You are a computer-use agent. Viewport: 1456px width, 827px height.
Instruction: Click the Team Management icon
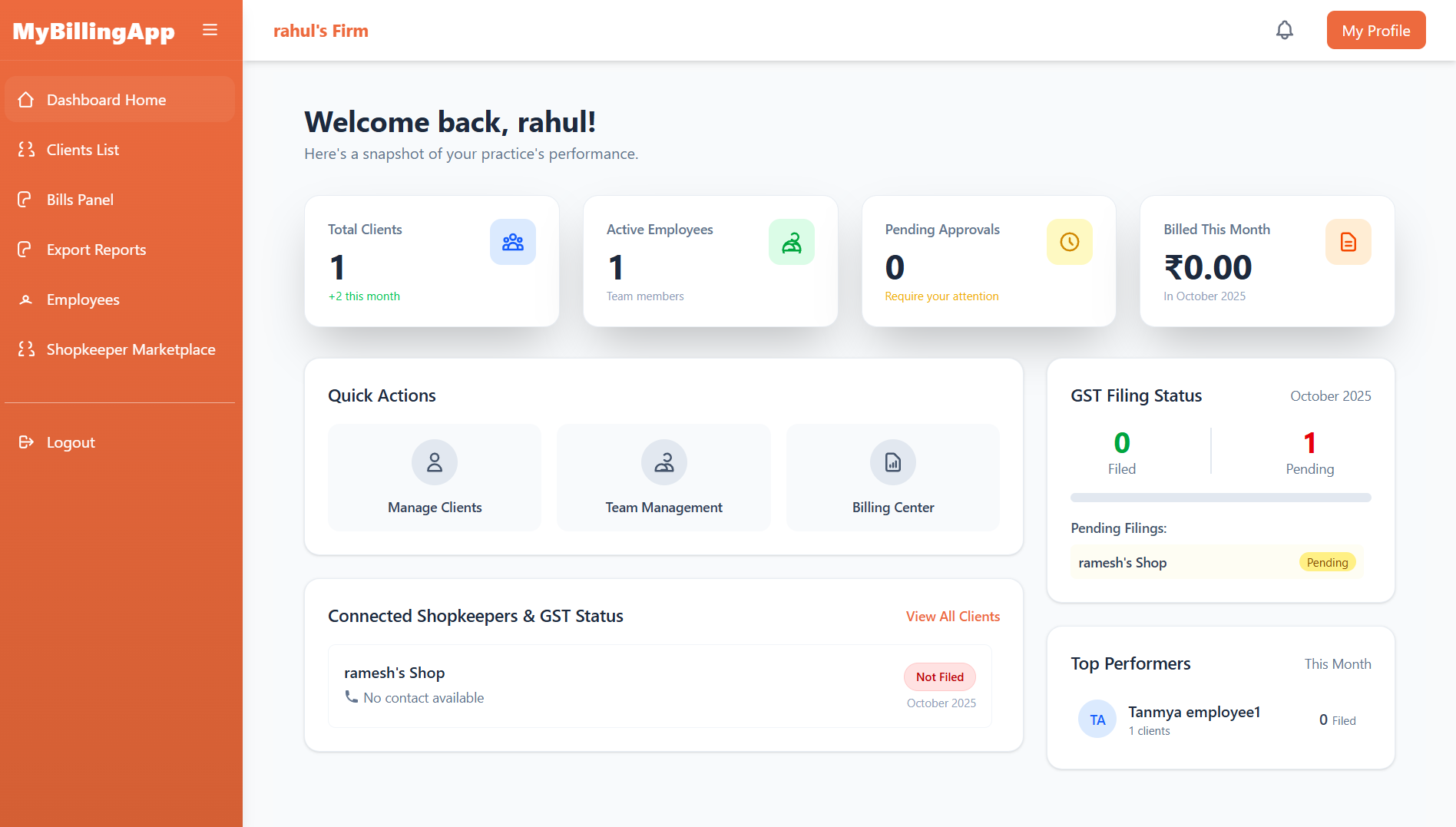[663, 462]
